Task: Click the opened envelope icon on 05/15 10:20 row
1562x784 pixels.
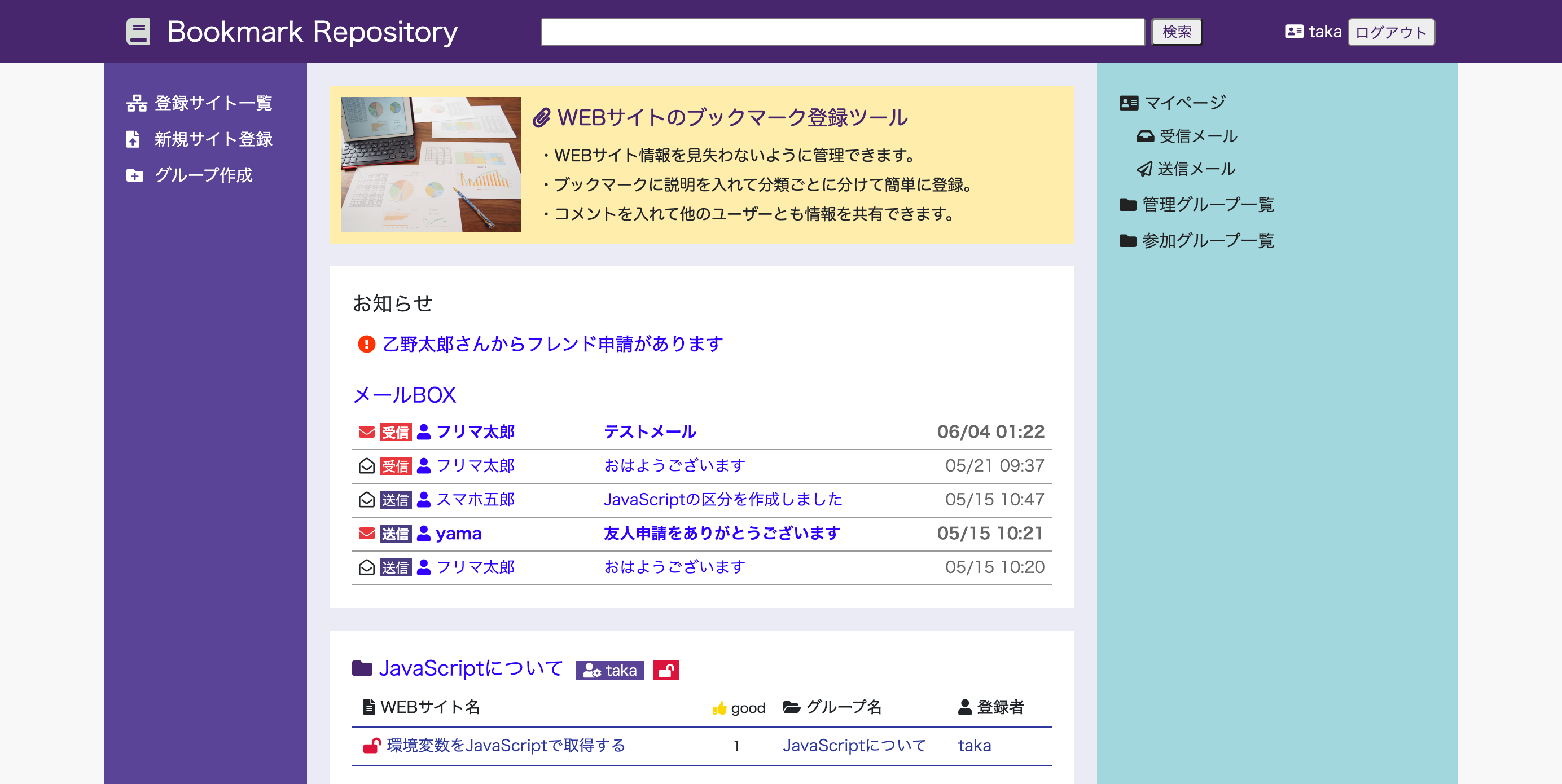Action: 366,567
